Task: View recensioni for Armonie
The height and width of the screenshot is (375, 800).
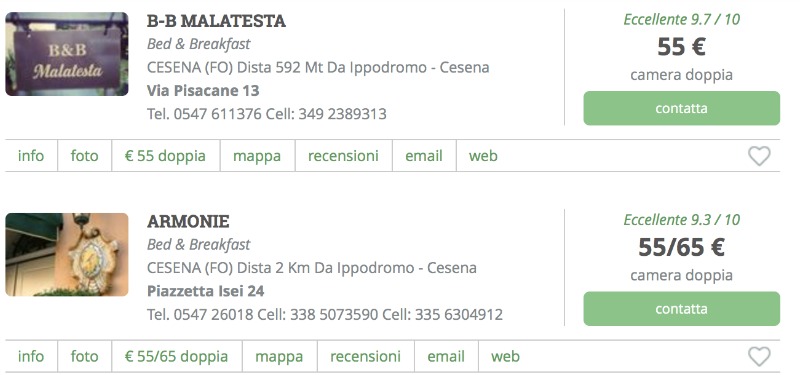Action: 366,356
